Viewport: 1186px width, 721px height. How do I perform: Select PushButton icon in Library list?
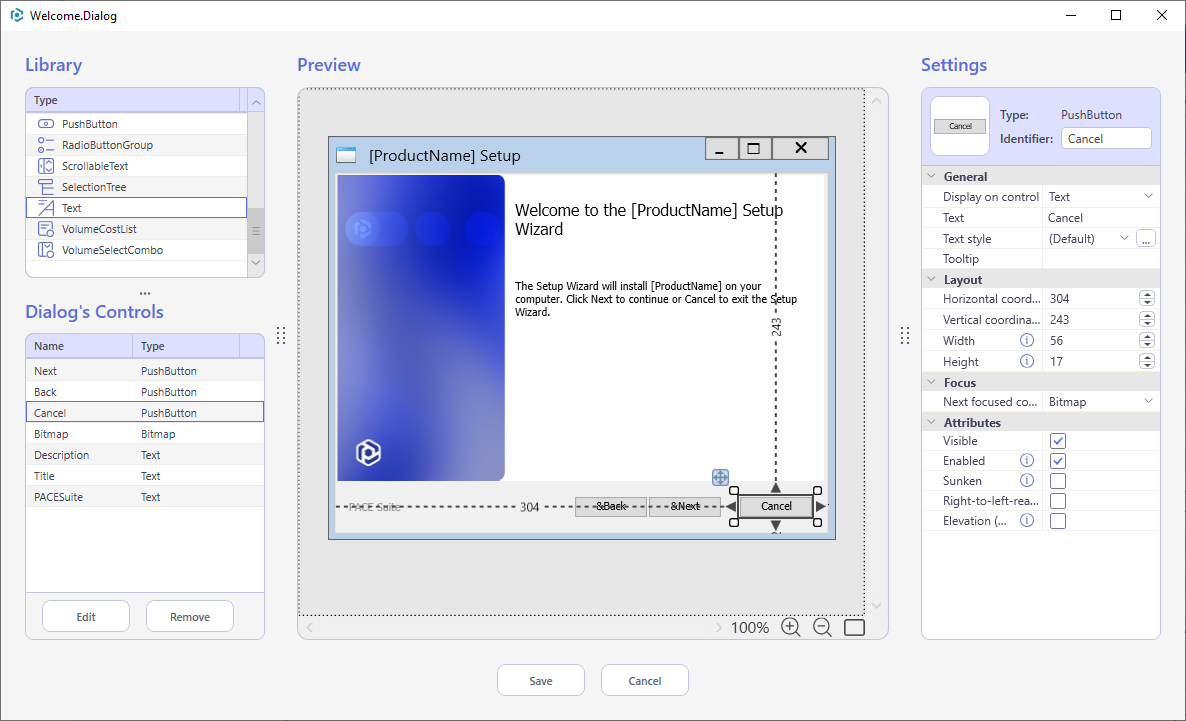(46, 124)
